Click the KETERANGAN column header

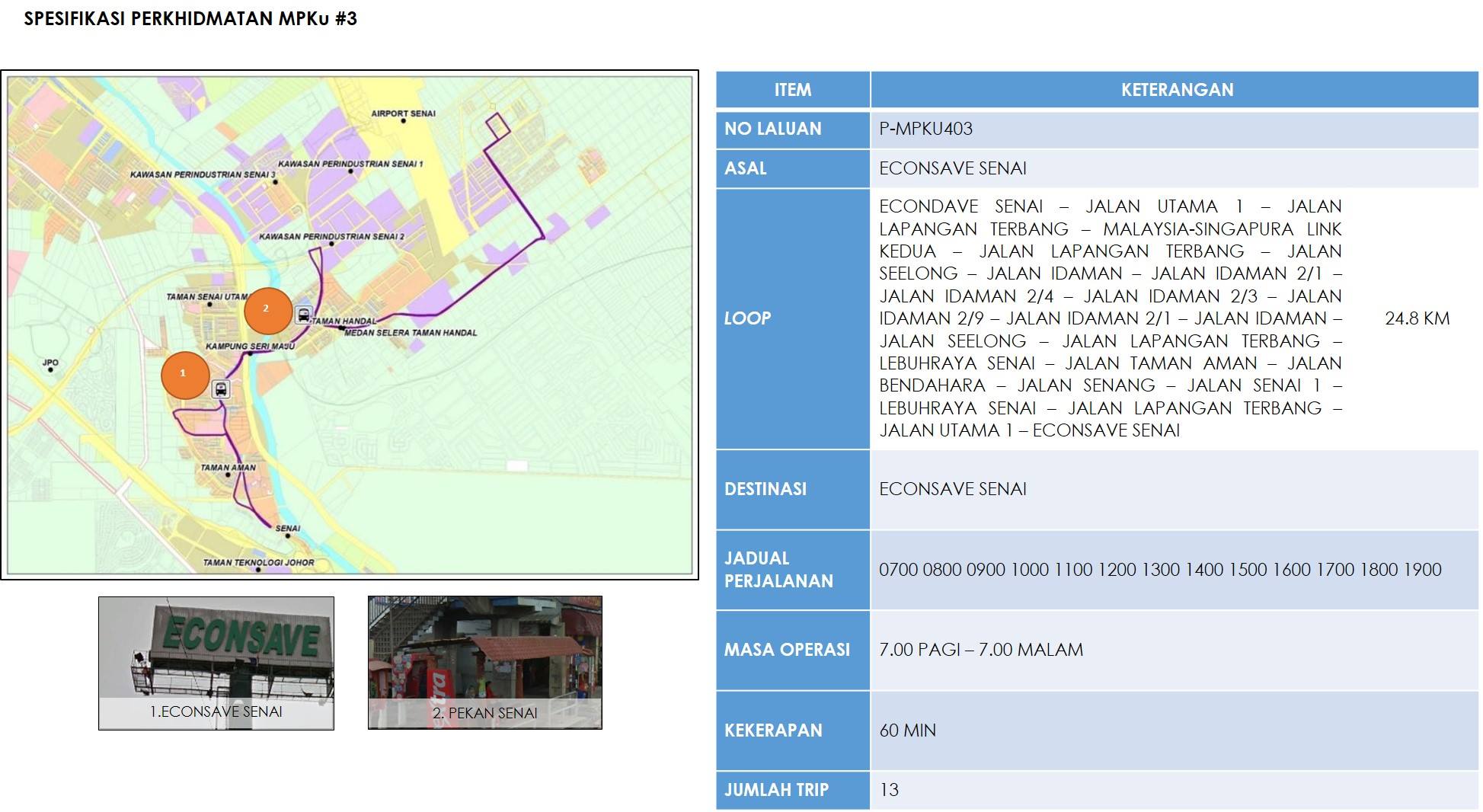pyautogui.click(x=1176, y=90)
